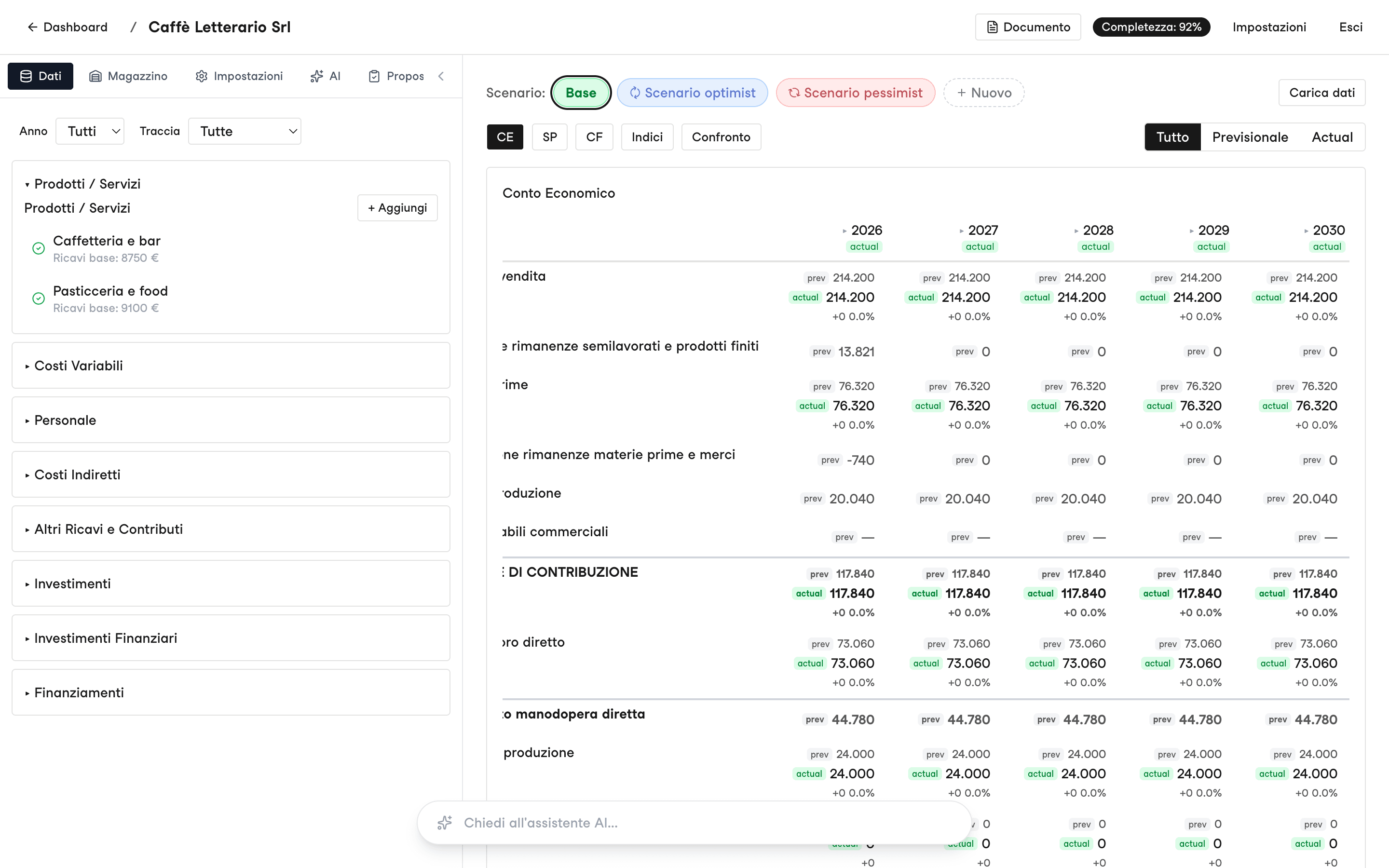
Task: Click the AI assistant input field
Action: tap(694, 823)
